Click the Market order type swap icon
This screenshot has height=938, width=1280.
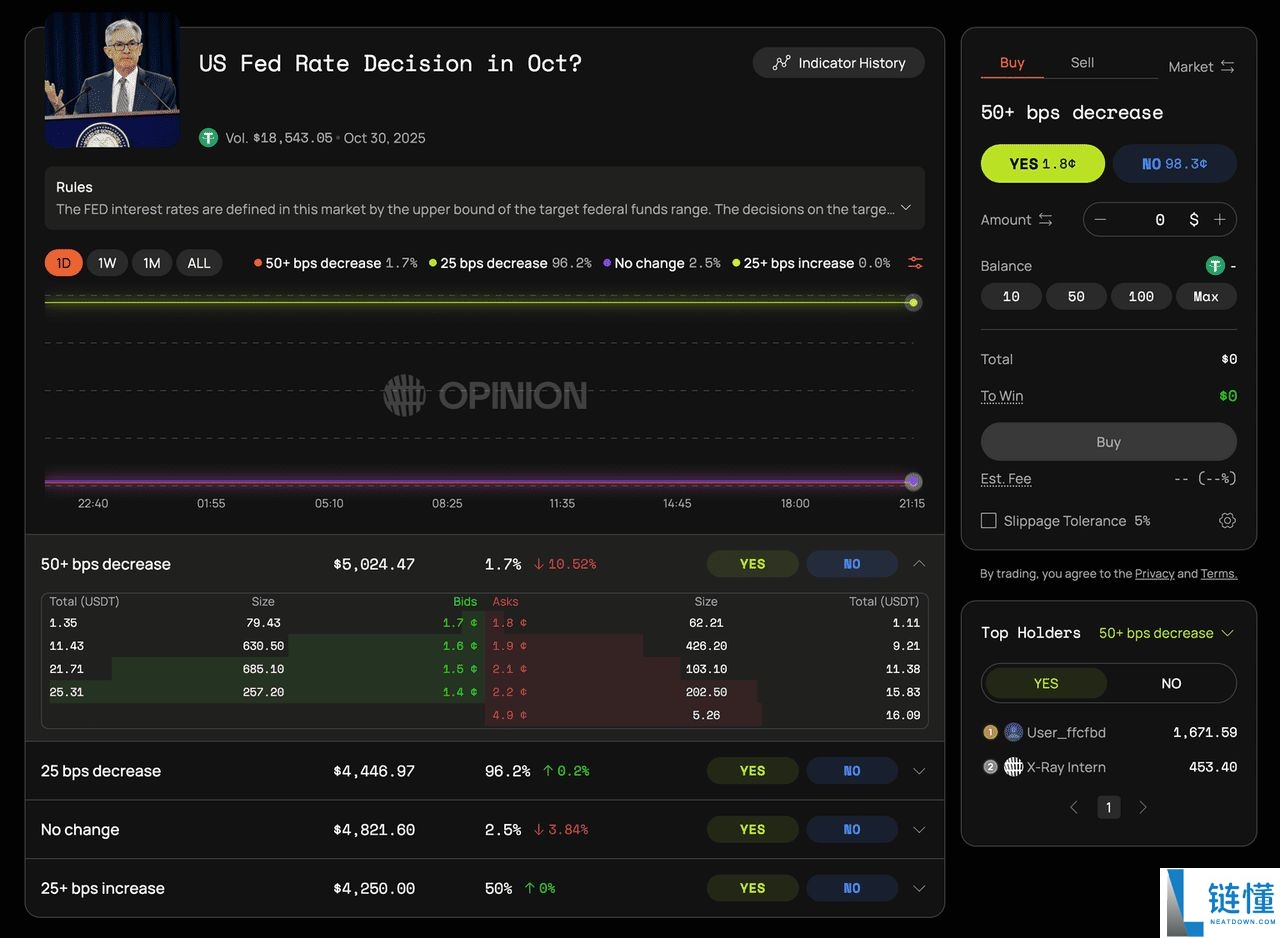1227,67
